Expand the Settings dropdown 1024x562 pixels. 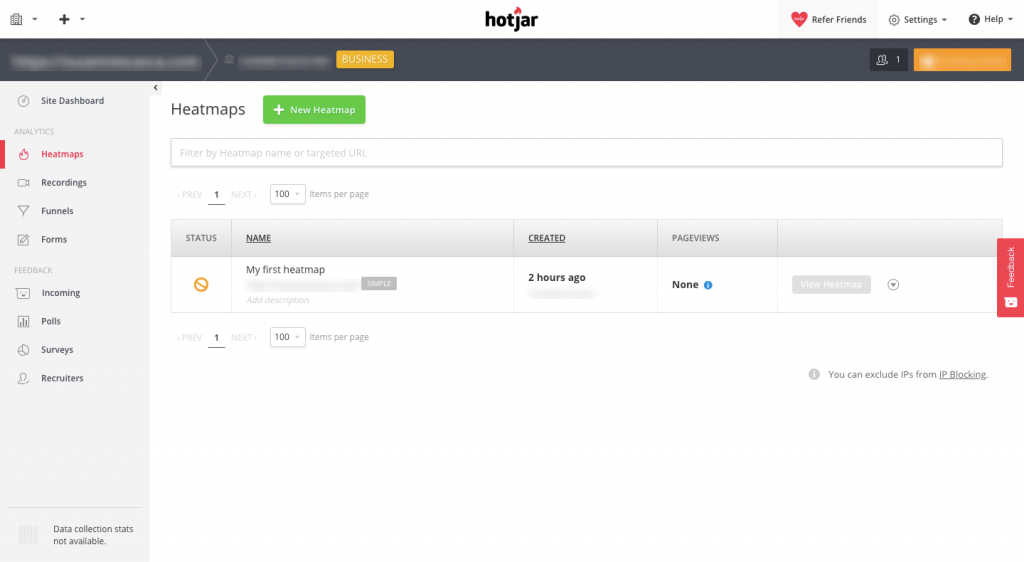coord(944,20)
